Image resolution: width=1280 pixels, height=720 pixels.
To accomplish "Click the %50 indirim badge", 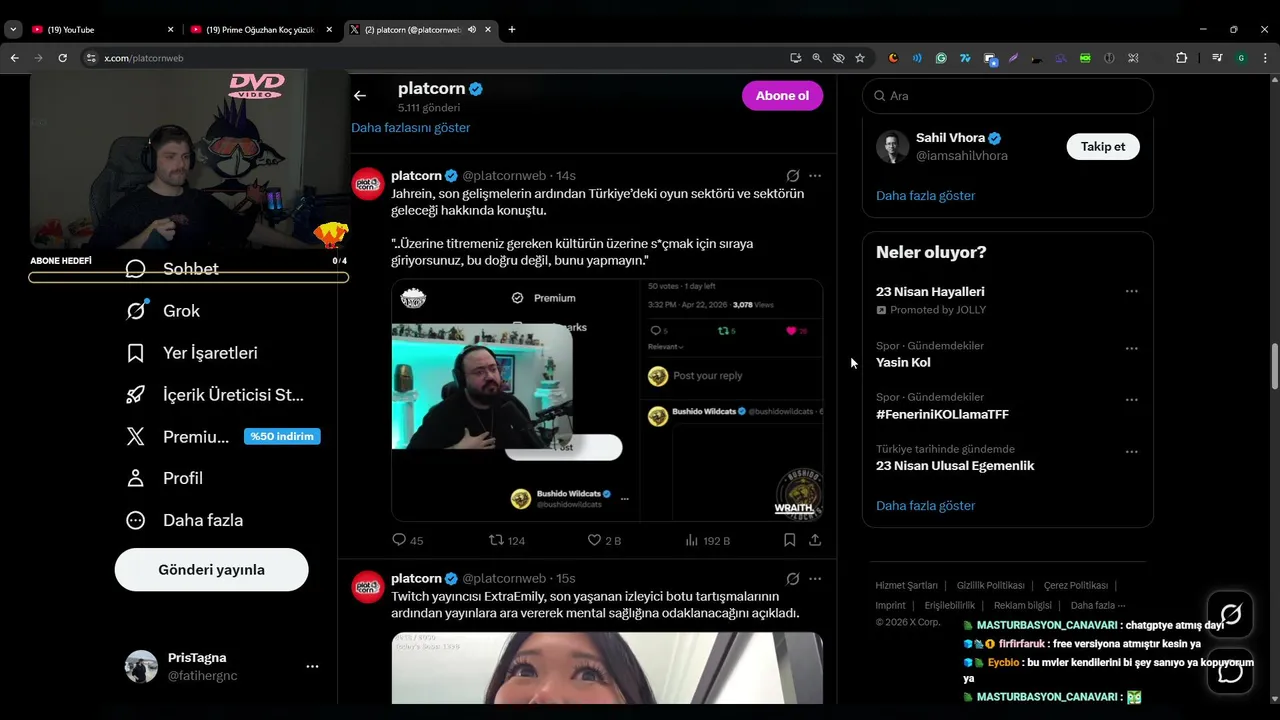I will (282, 436).
